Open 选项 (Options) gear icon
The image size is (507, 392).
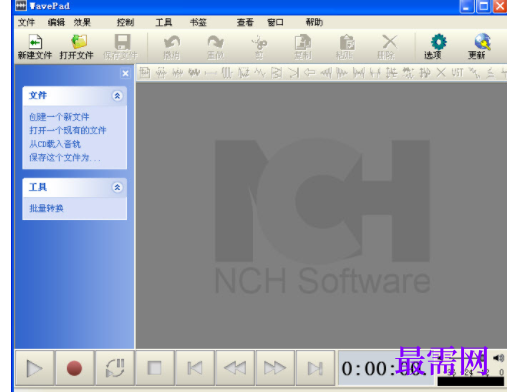(435, 47)
